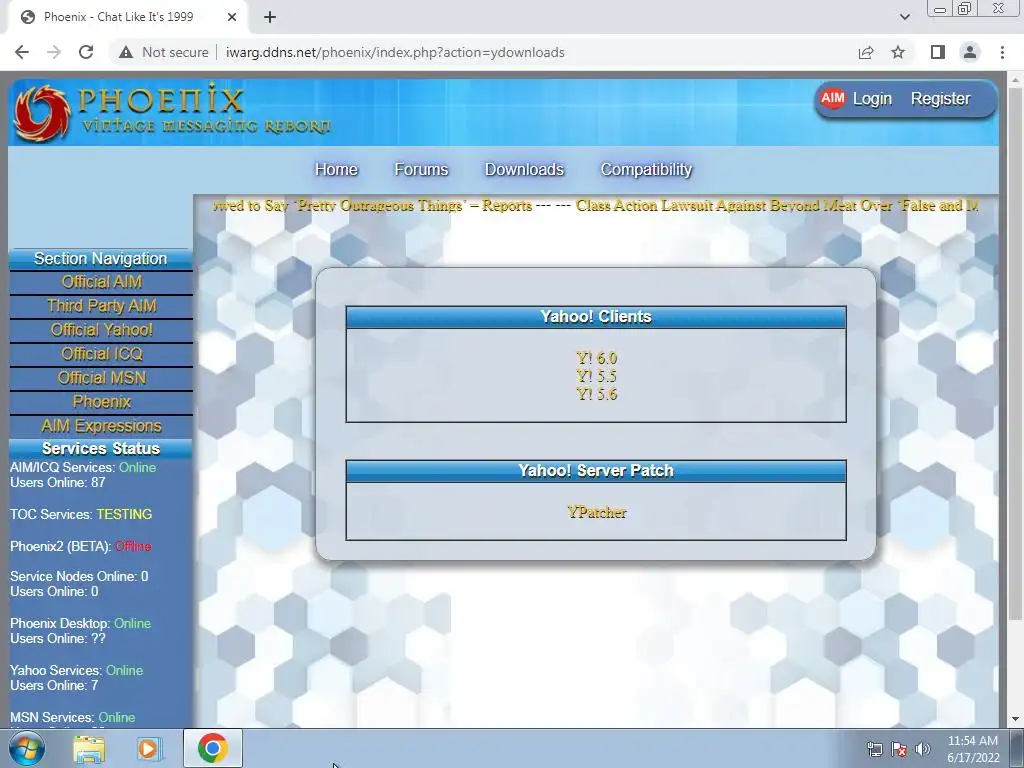Click the network icon in system tray
Image resolution: width=1024 pixels, height=768 pixels.
click(874, 749)
